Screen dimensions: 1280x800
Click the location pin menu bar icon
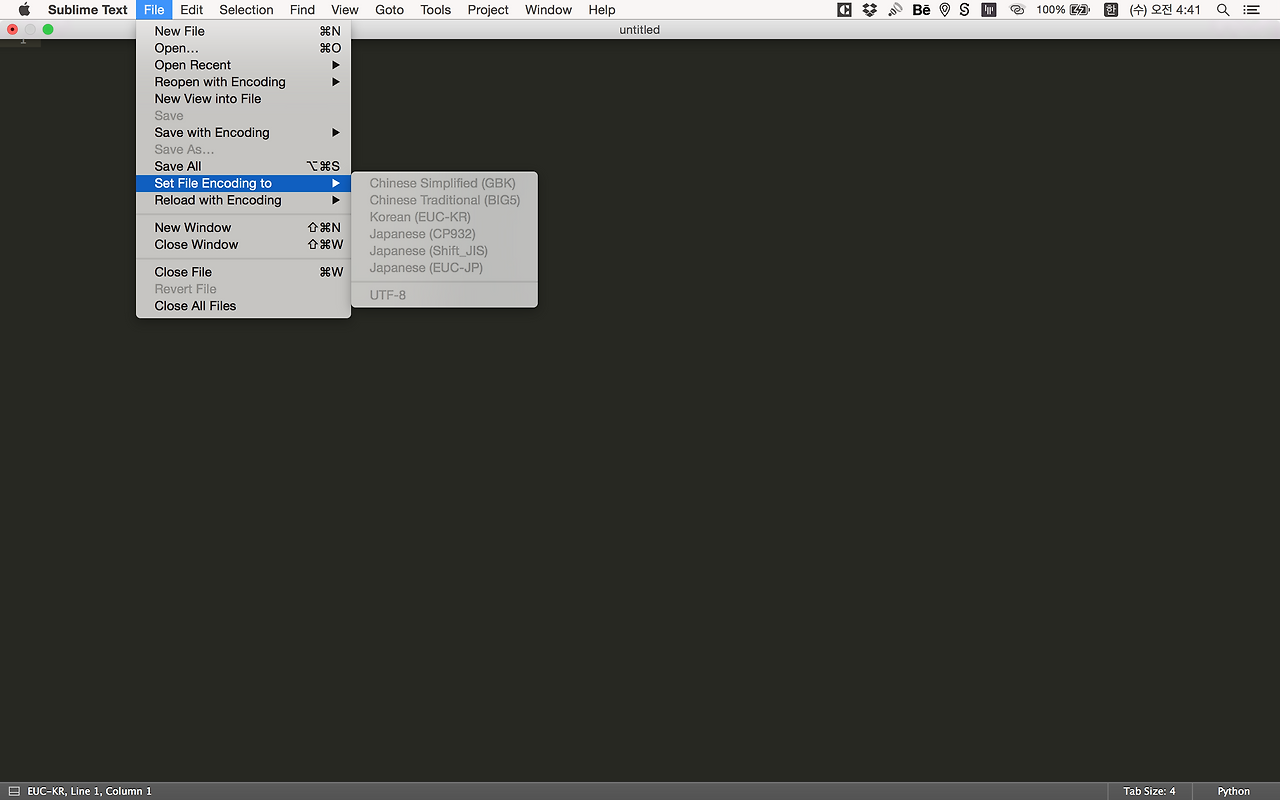(944, 10)
